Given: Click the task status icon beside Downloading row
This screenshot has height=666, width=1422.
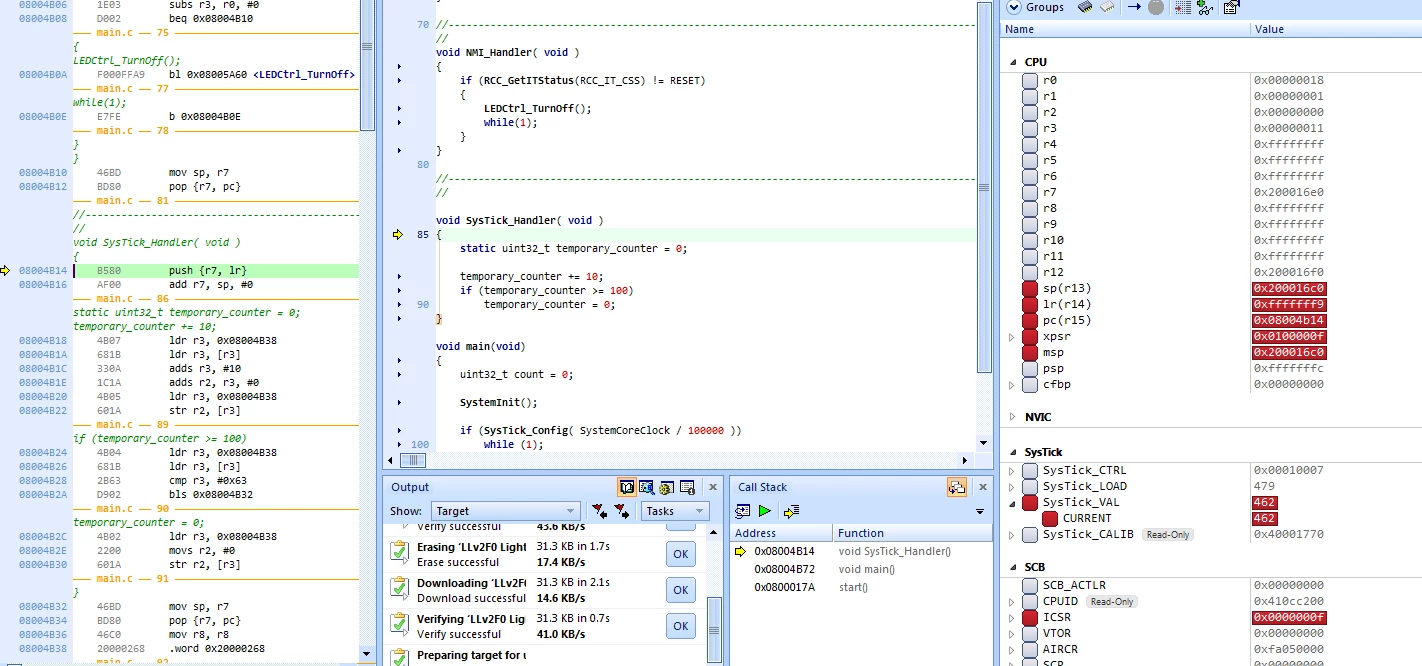Looking at the screenshot, I should click(399, 589).
